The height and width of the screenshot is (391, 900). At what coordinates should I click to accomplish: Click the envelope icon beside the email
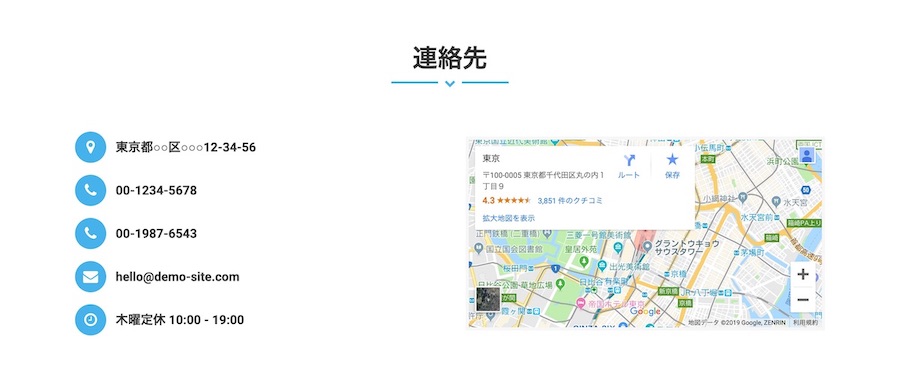coord(90,276)
